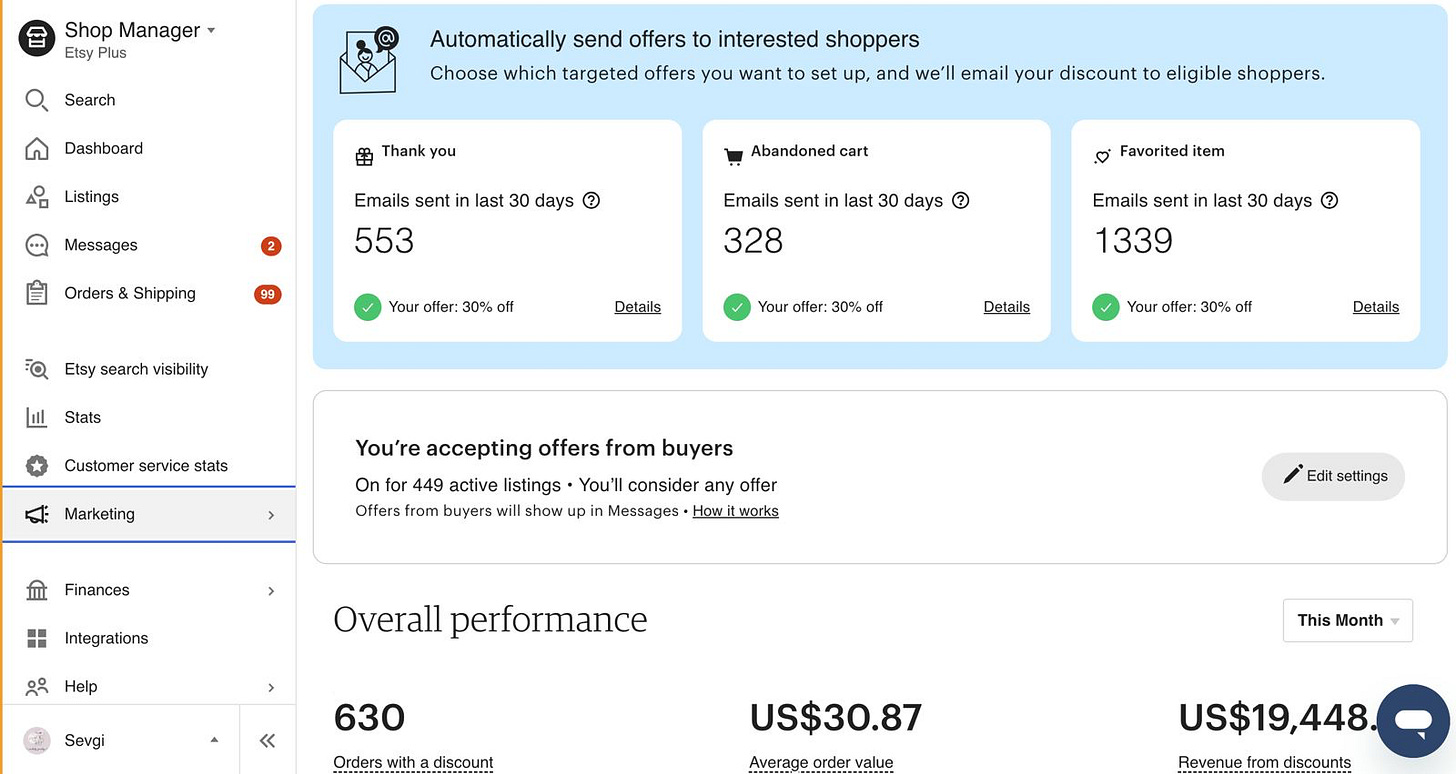Click the Search magnifier icon in sidebar
Image resolution: width=1456 pixels, height=774 pixels.
(37, 100)
